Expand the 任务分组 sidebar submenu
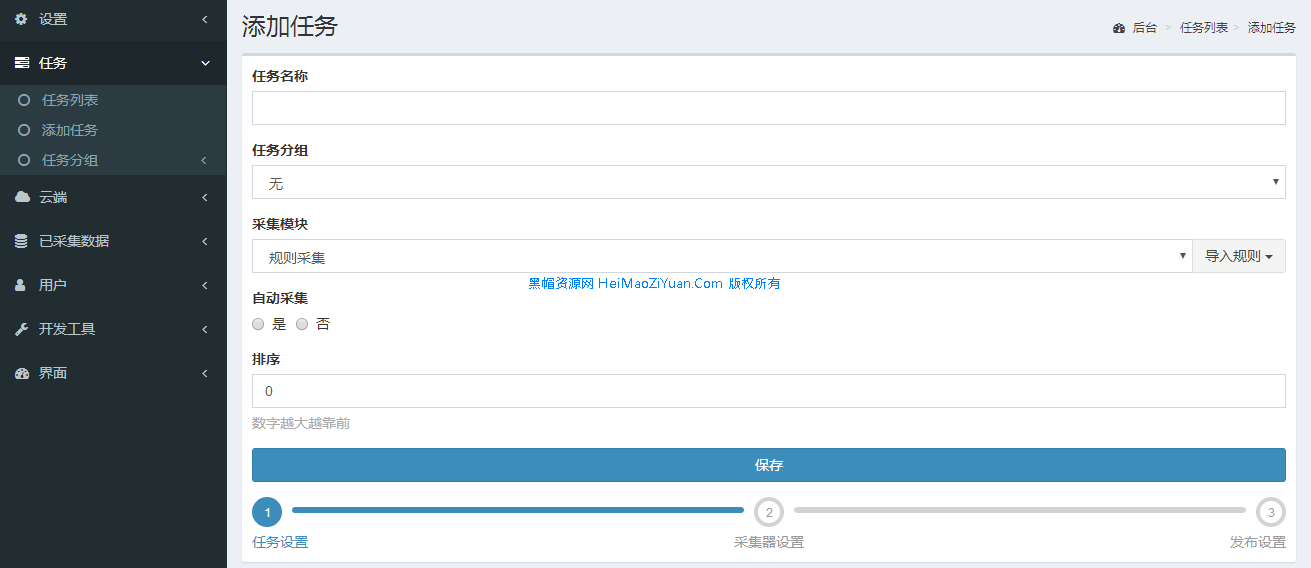The image size is (1311, 568). click(x=70, y=160)
